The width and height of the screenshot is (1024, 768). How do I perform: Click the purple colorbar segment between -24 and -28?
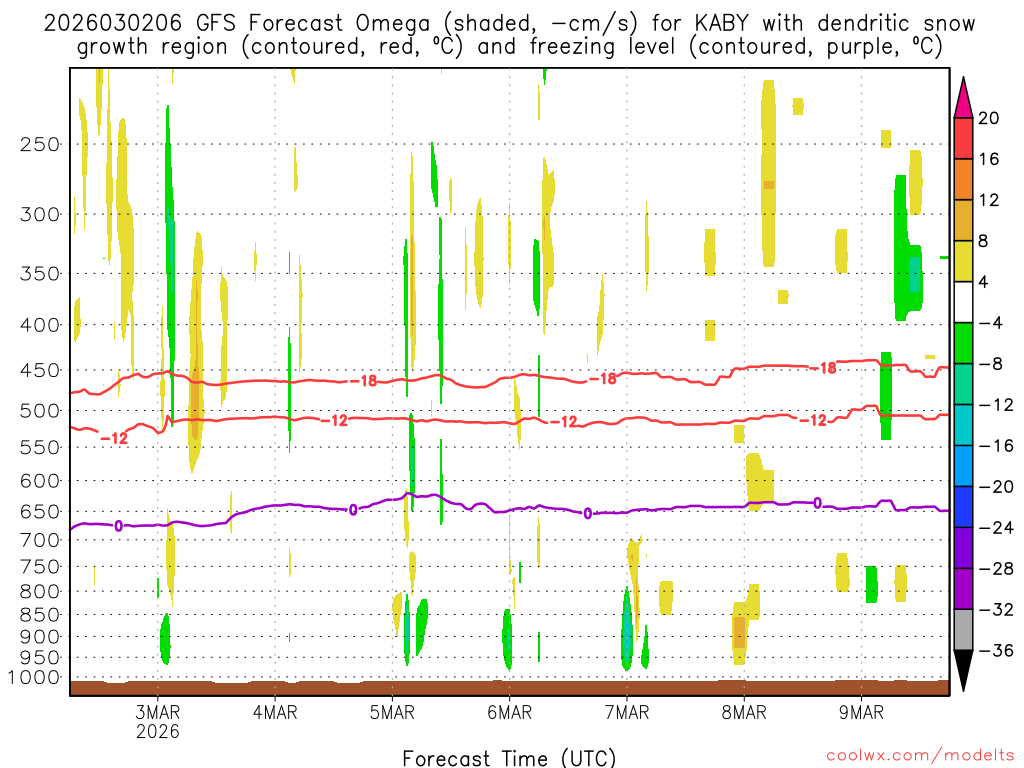pos(963,548)
